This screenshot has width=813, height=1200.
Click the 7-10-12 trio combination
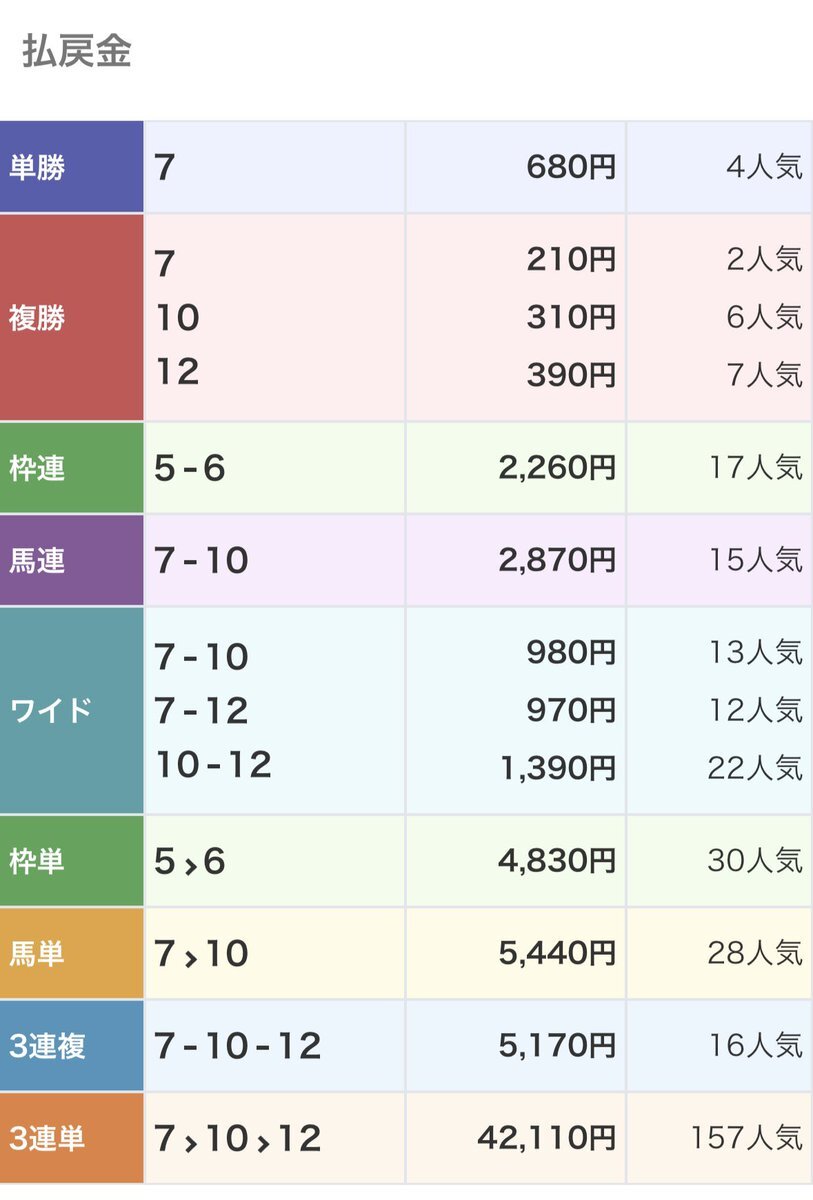238,1046
